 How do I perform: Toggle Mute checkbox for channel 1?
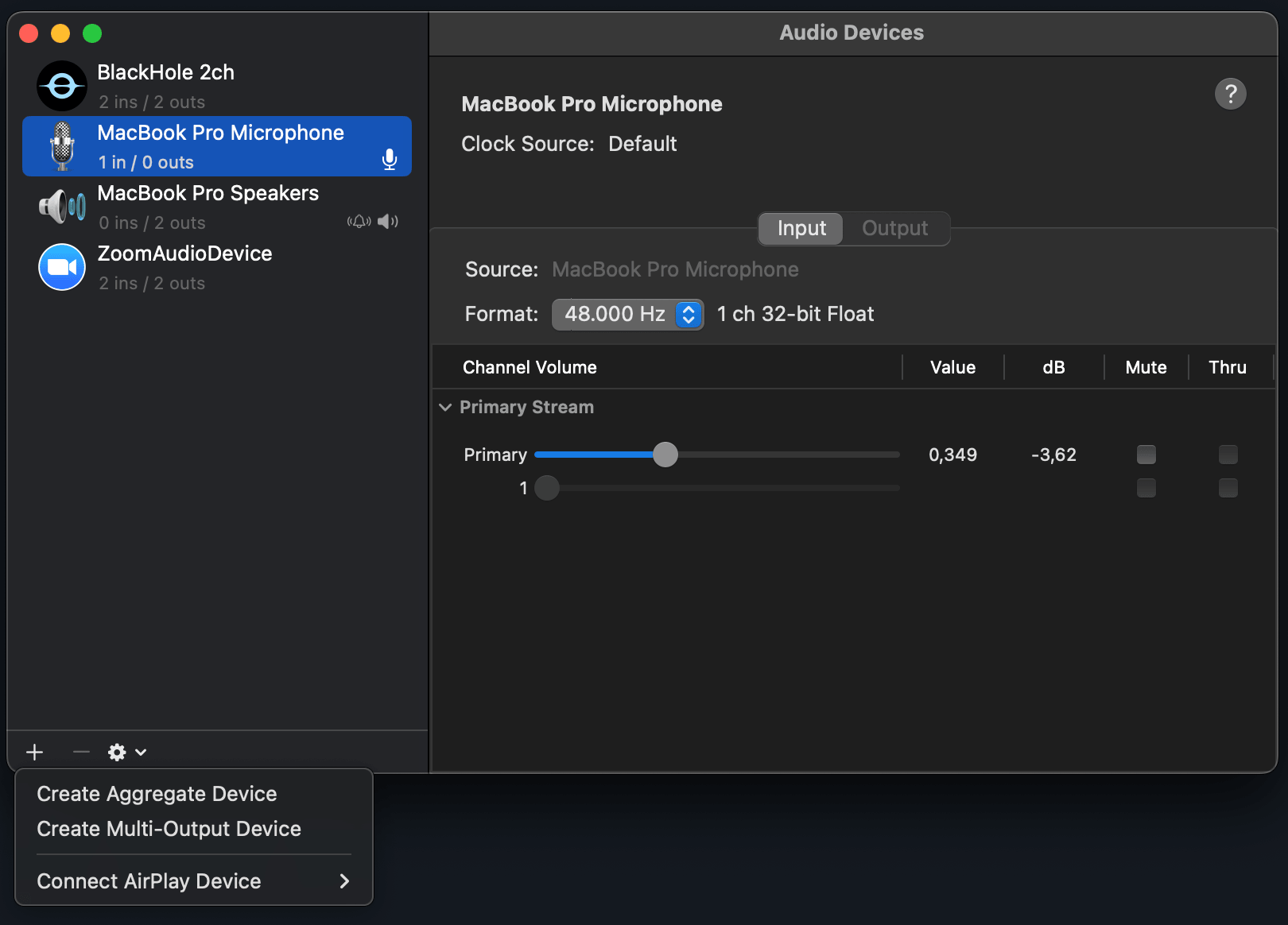pos(1146,488)
